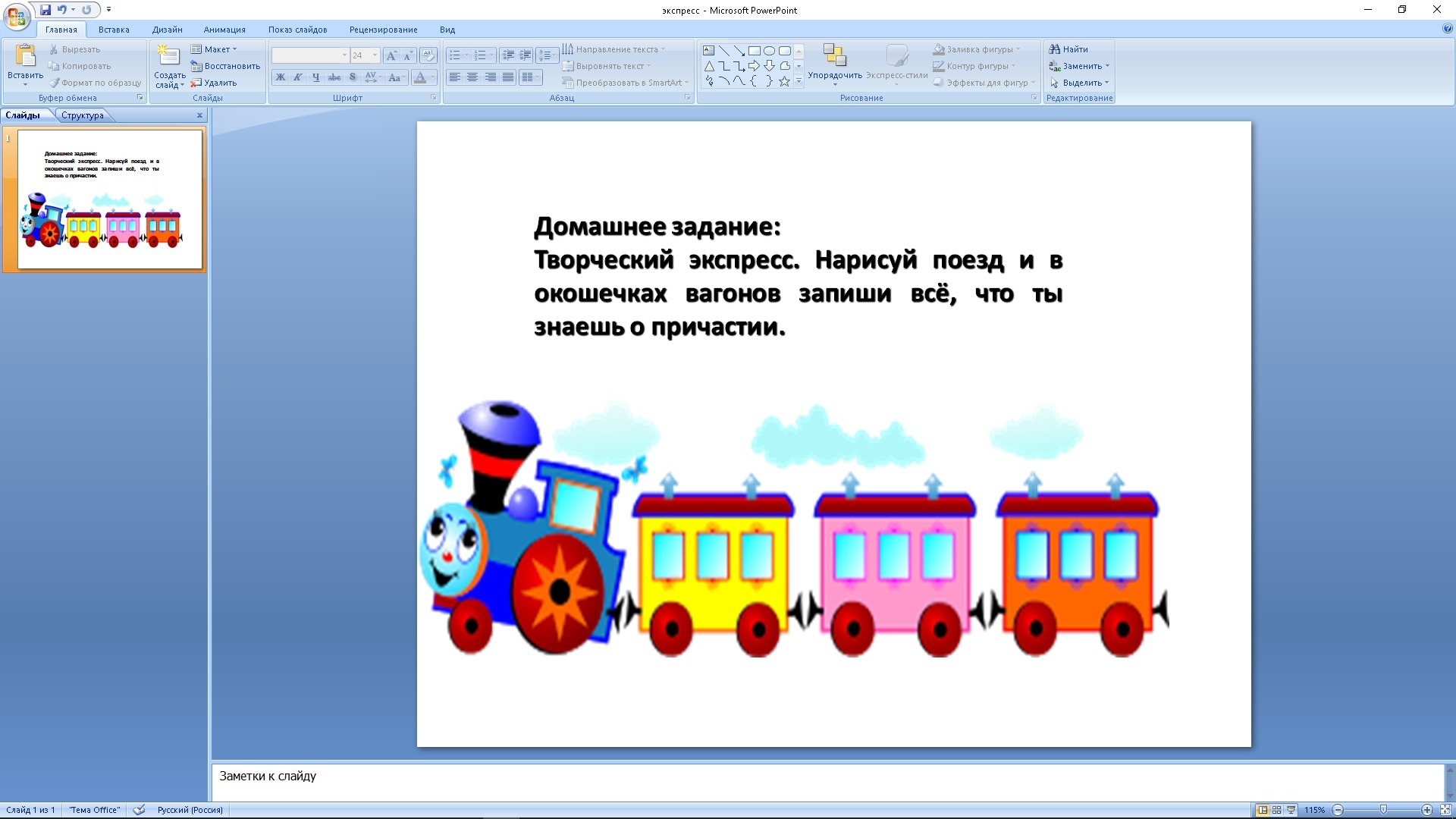Start slideshow from status bar icon
The height and width of the screenshot is (819, 1456).
1291,810
